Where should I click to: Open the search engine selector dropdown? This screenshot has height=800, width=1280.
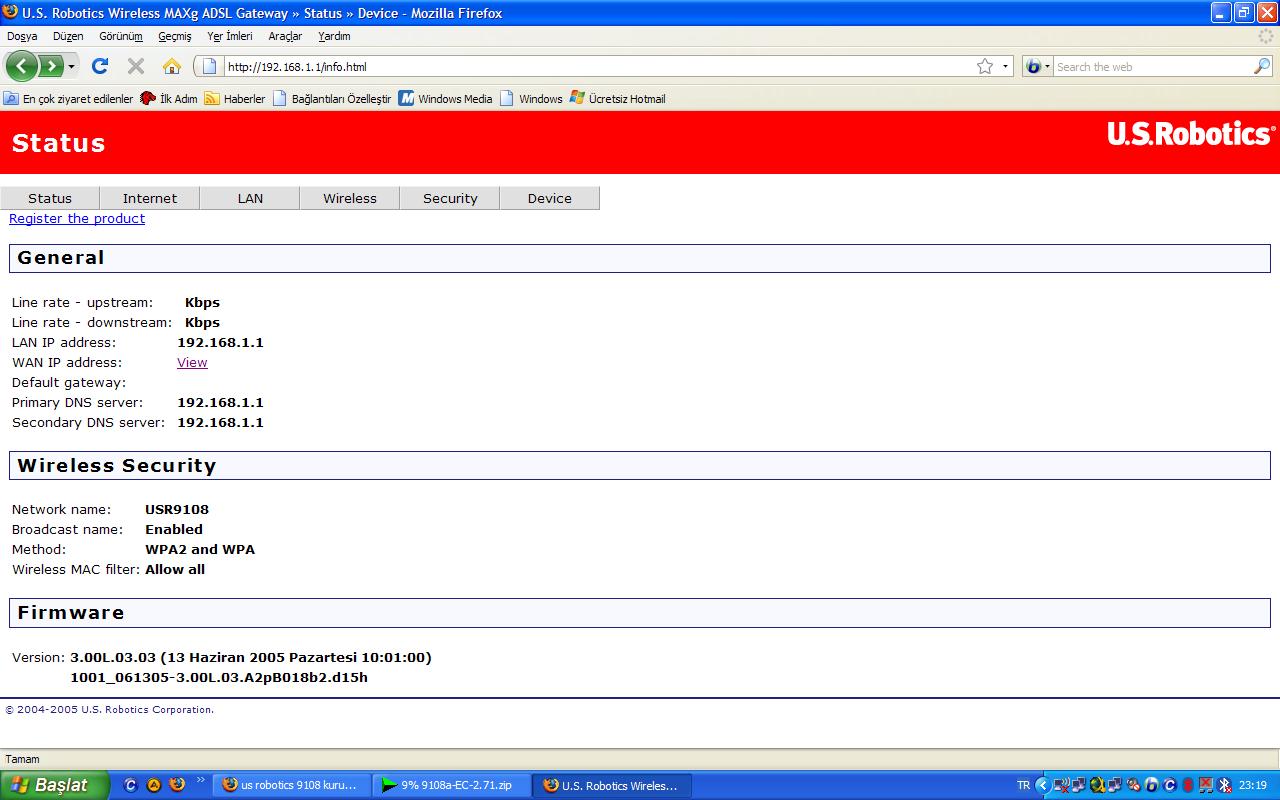[x=1038, y=67]
